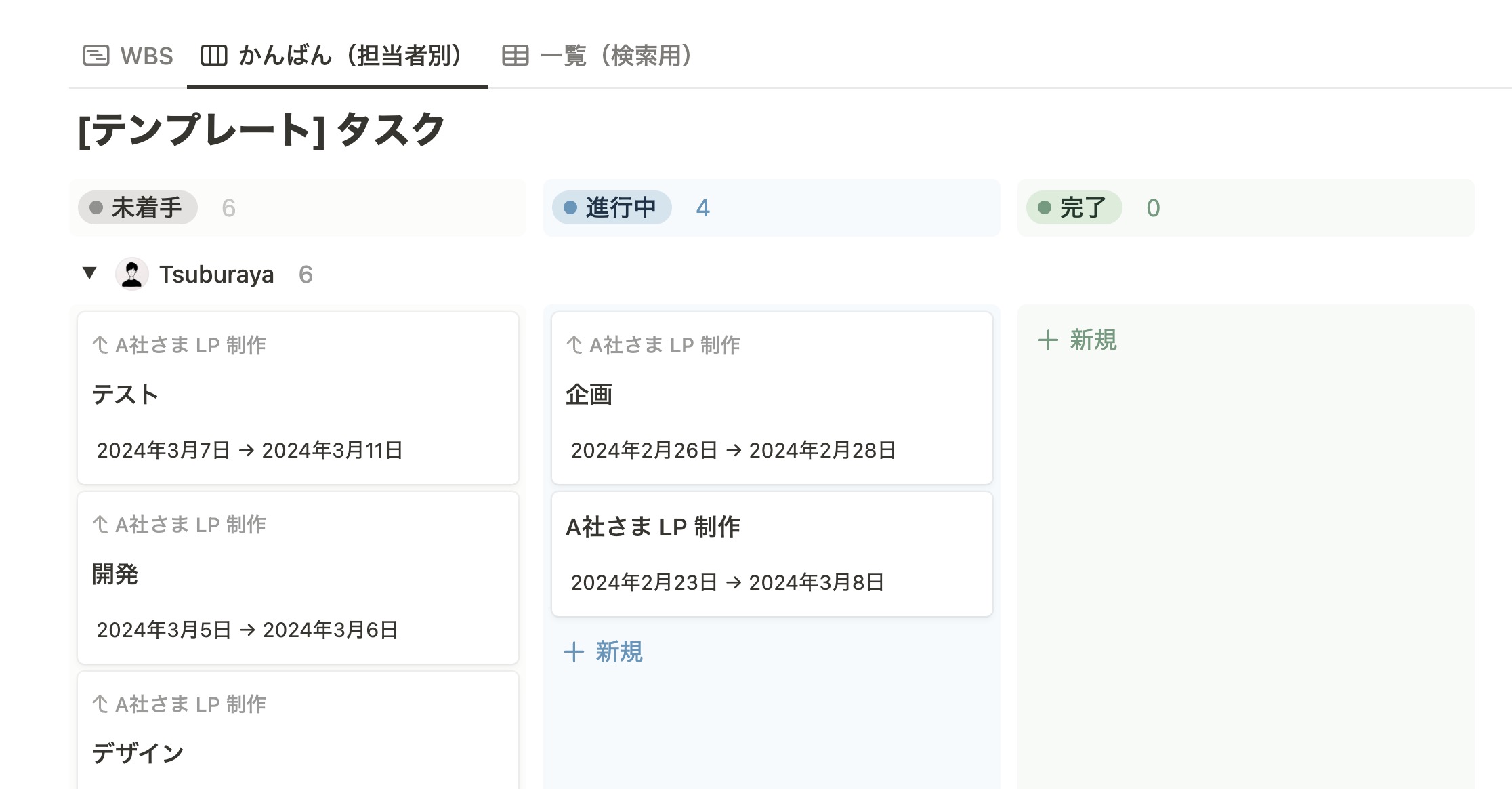Click plus icon in 進行中 column

coord(574,652)
